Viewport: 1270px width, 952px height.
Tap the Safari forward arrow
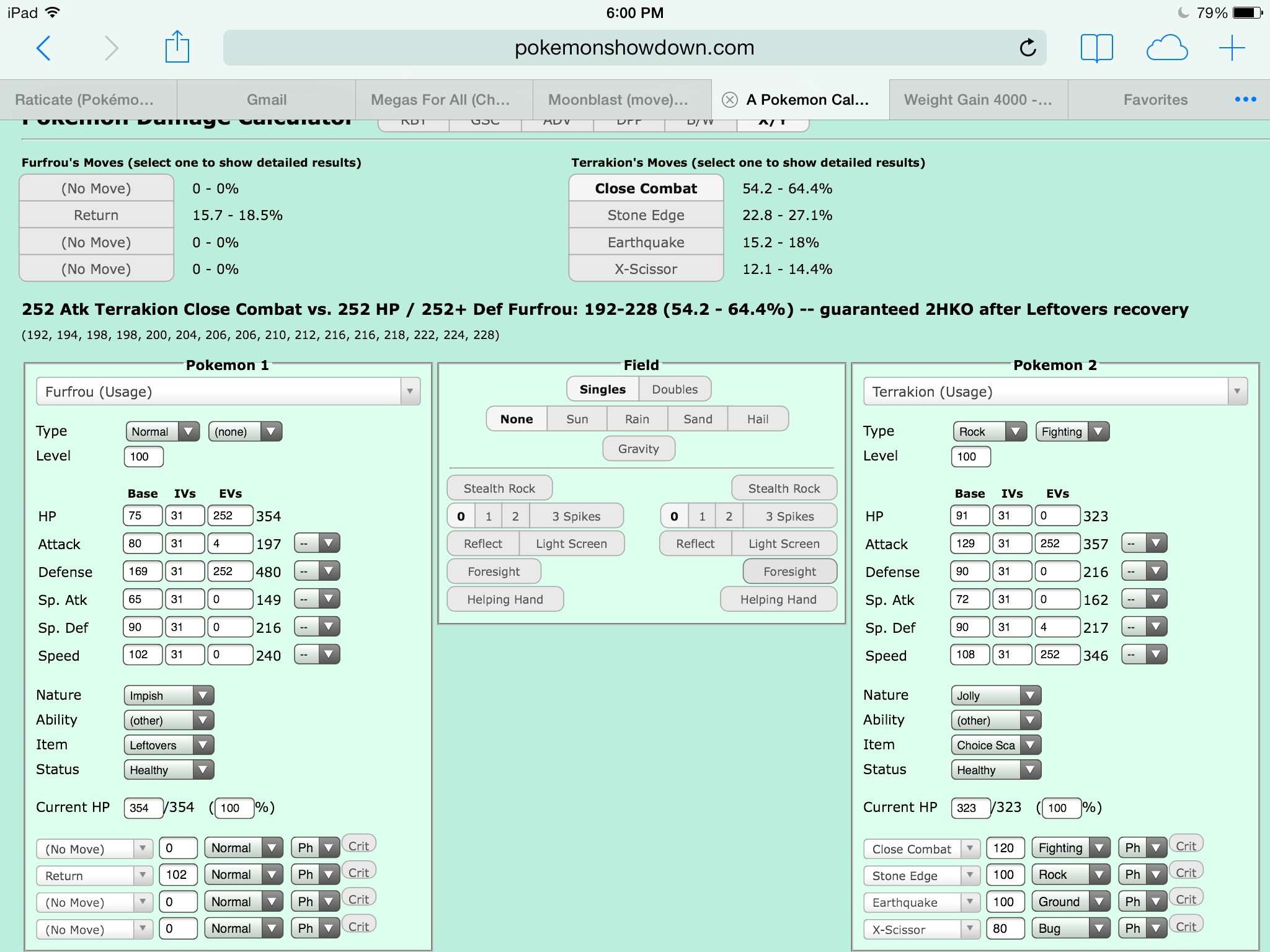tap(111, 48)
